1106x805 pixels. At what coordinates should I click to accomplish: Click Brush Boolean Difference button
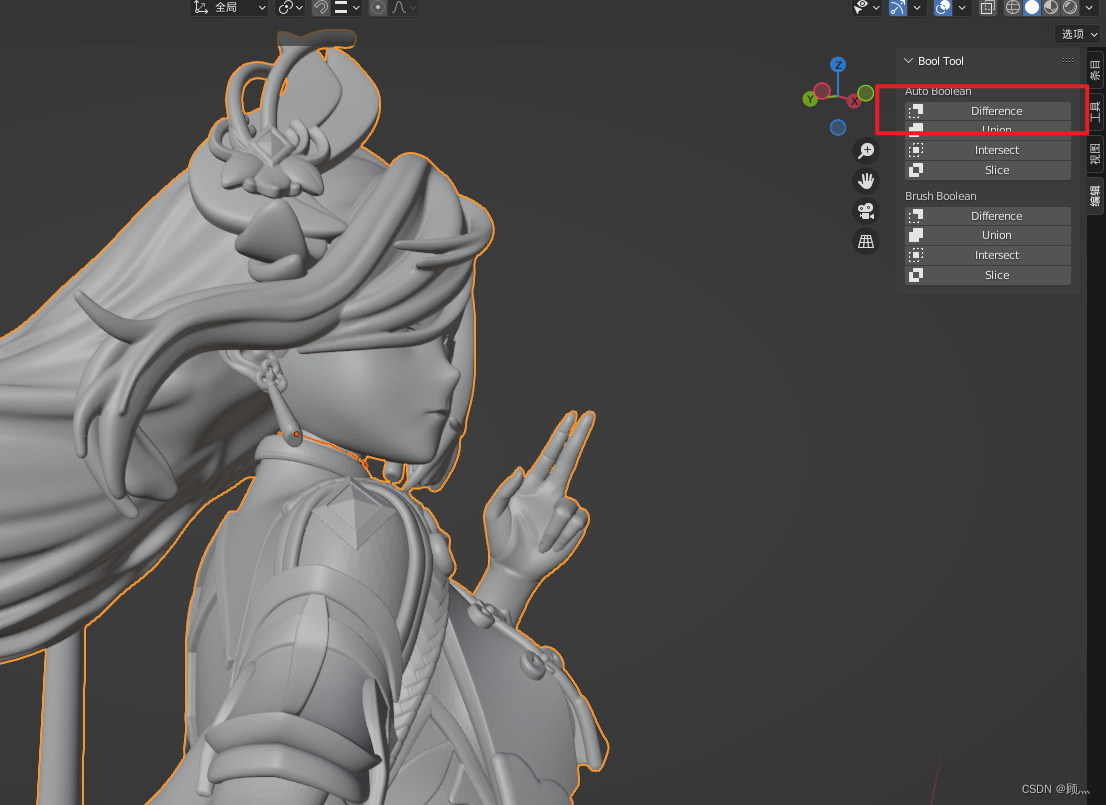pyautogui.click(x=988, y=216)
